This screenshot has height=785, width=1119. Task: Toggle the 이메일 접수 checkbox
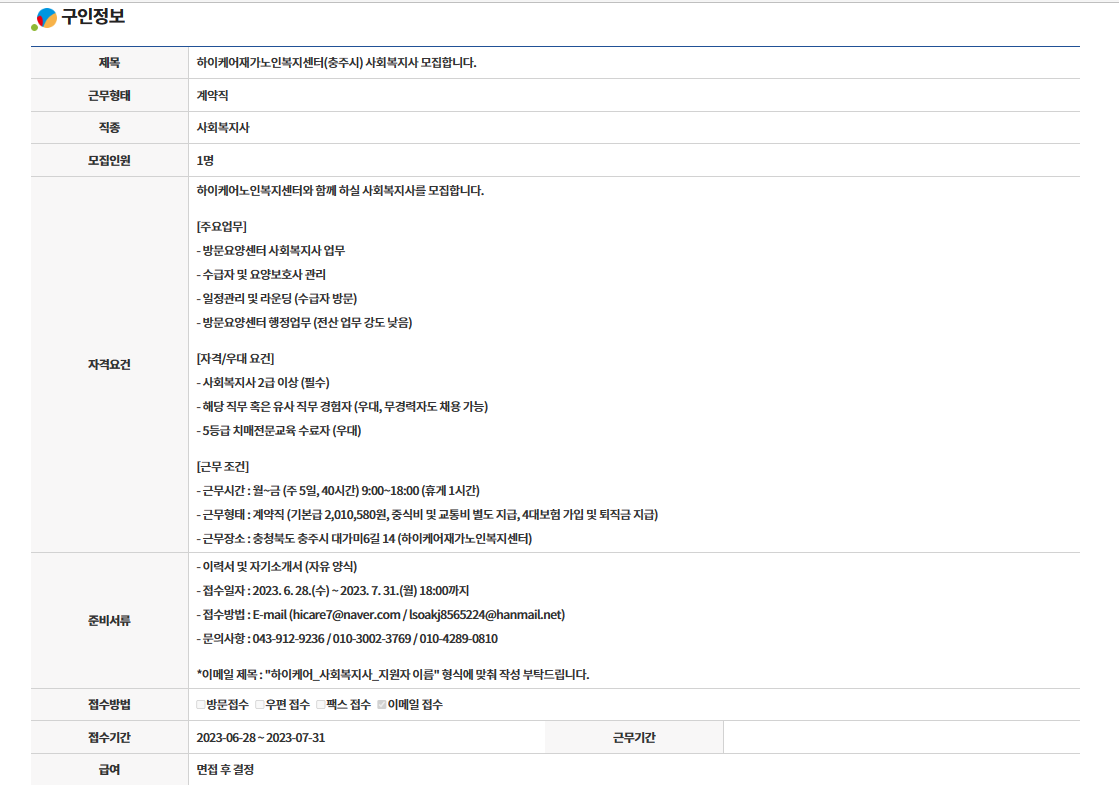pyautogui.click(x=382, y=705)
